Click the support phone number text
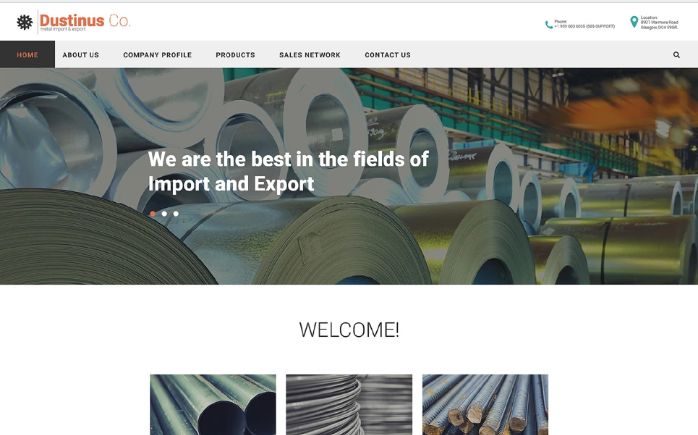This screenshot has width=698, height=435. pos(584,26)
